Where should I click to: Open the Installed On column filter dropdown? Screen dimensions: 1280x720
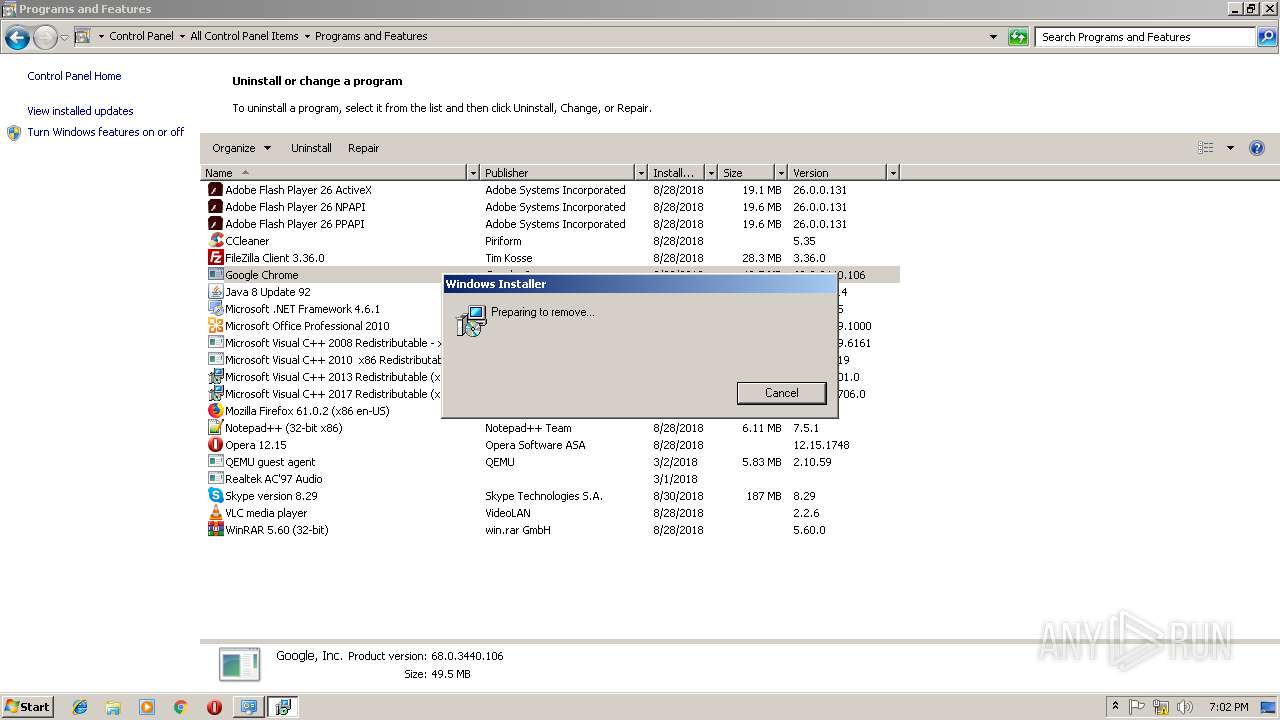click(711, 173)
